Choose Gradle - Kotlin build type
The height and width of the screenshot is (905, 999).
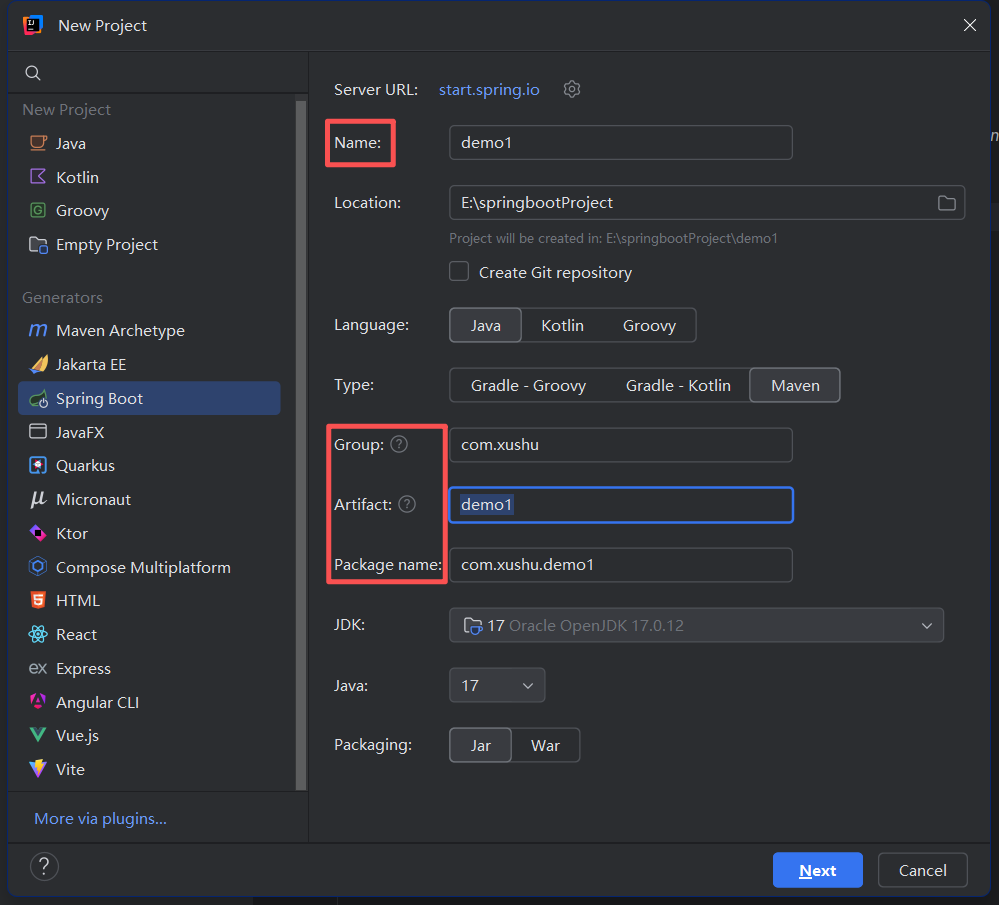pos(678,385)
